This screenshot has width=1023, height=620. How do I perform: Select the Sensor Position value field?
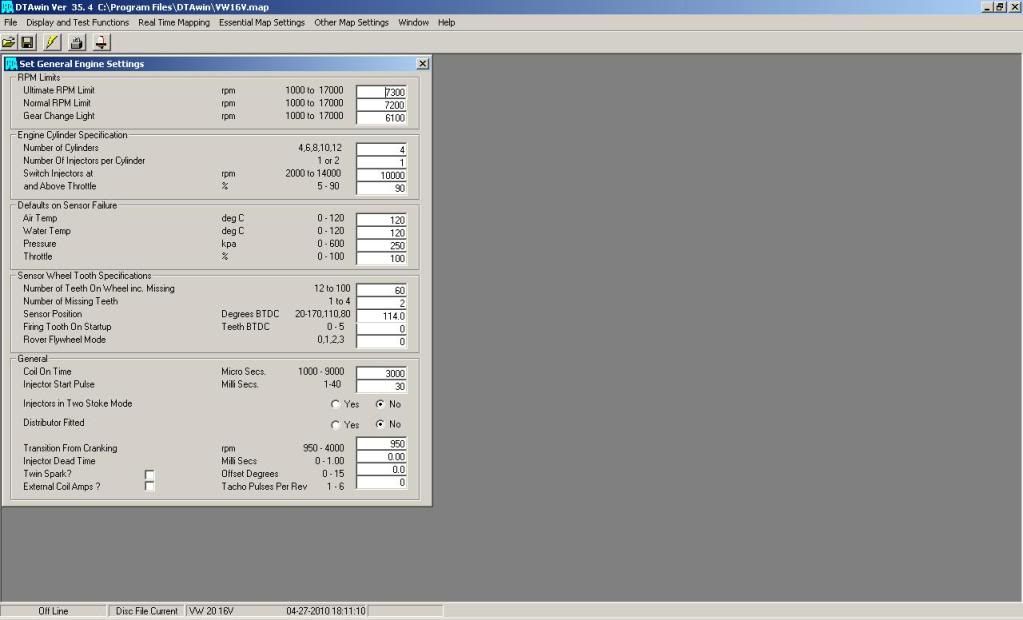click(x=381, y=315)
